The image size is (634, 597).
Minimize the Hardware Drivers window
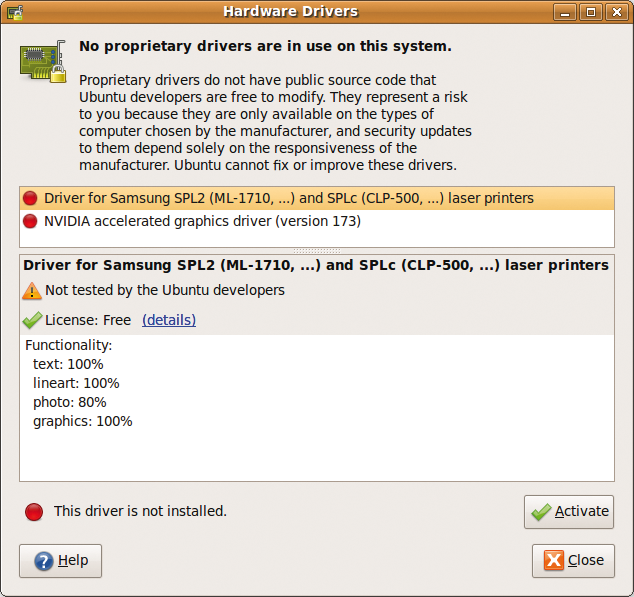pyautogui.click(x=565, y=12)
